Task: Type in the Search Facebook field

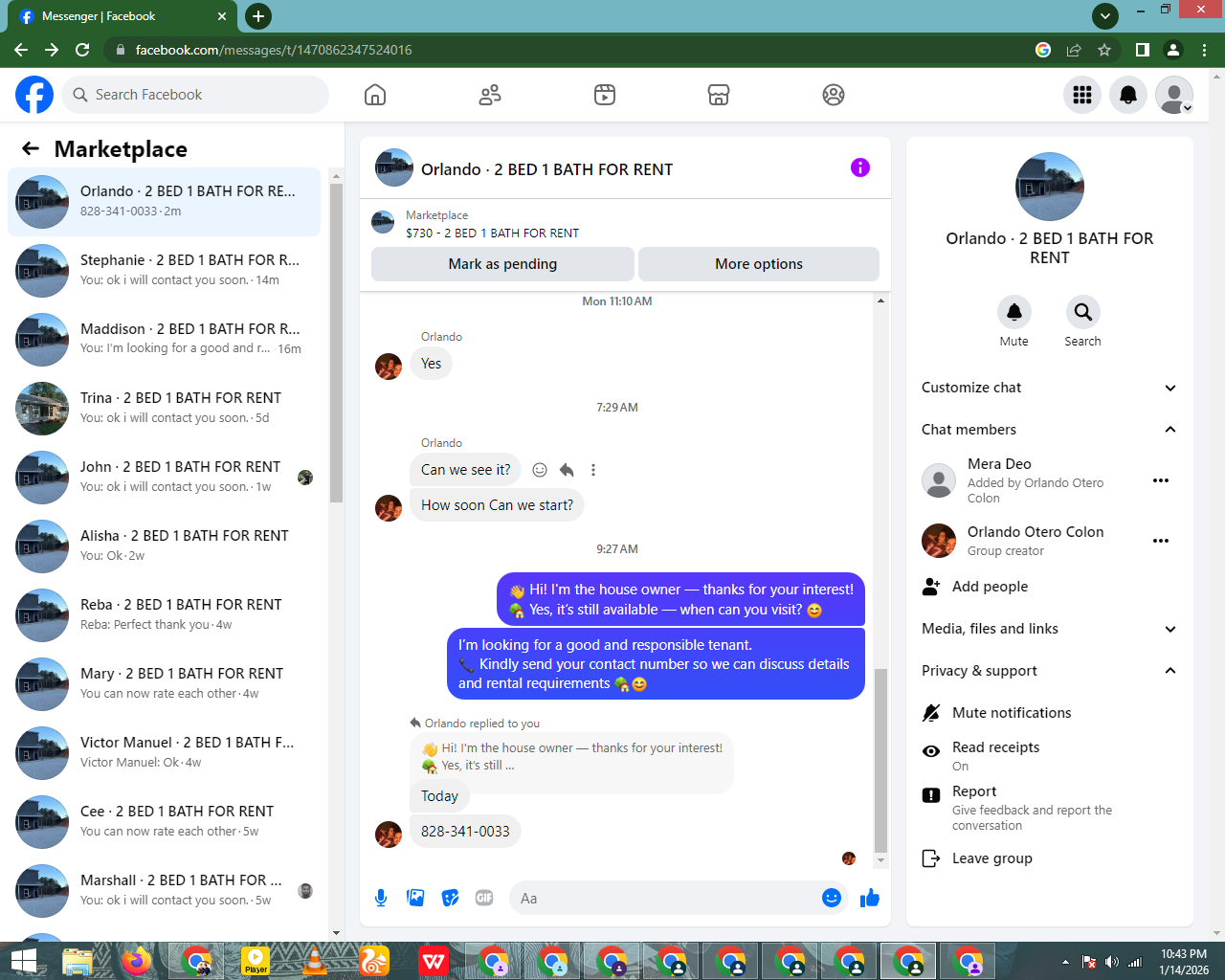Action: pos(196,95)
